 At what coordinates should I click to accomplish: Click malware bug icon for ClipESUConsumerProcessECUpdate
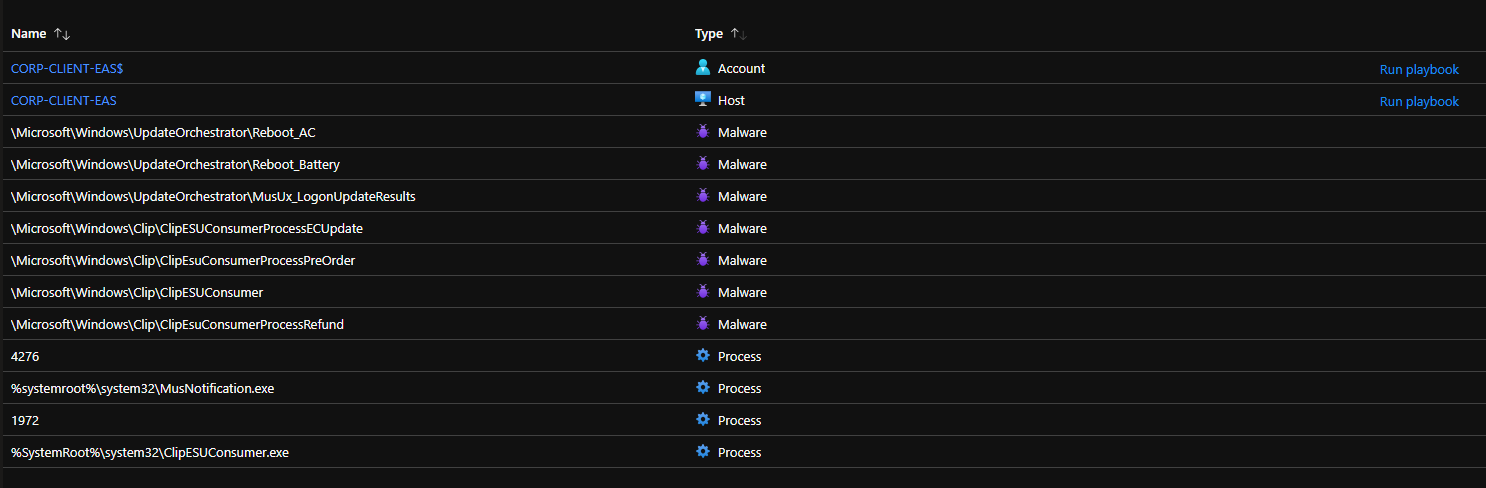[x=703, y=228]
